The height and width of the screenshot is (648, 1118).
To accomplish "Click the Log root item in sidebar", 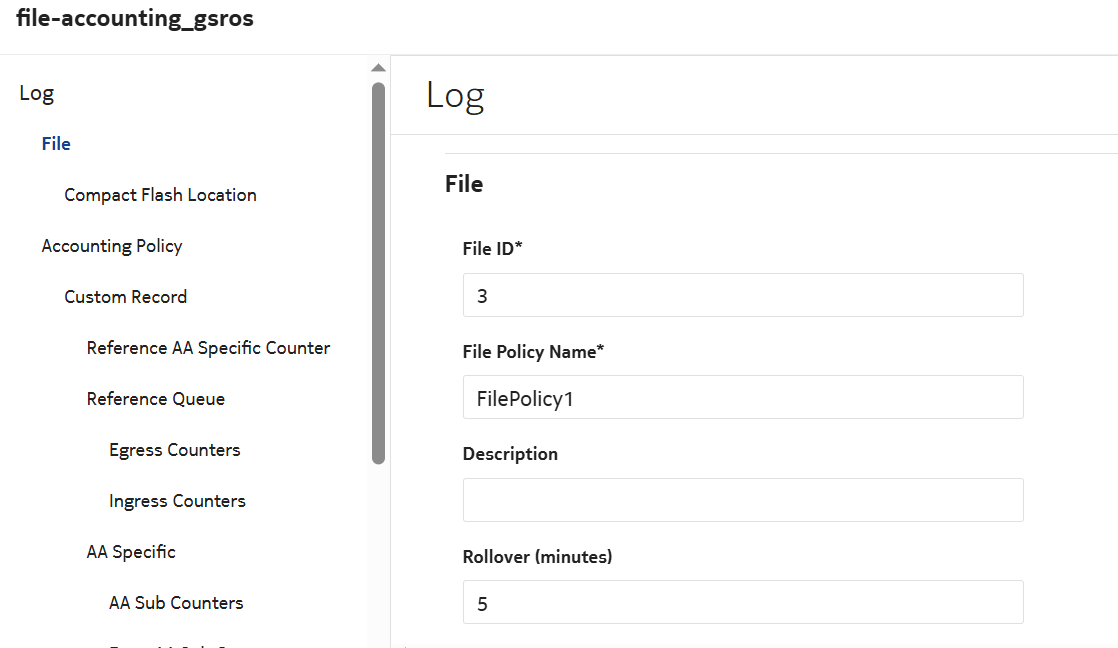I will click(x=36, y=93).
